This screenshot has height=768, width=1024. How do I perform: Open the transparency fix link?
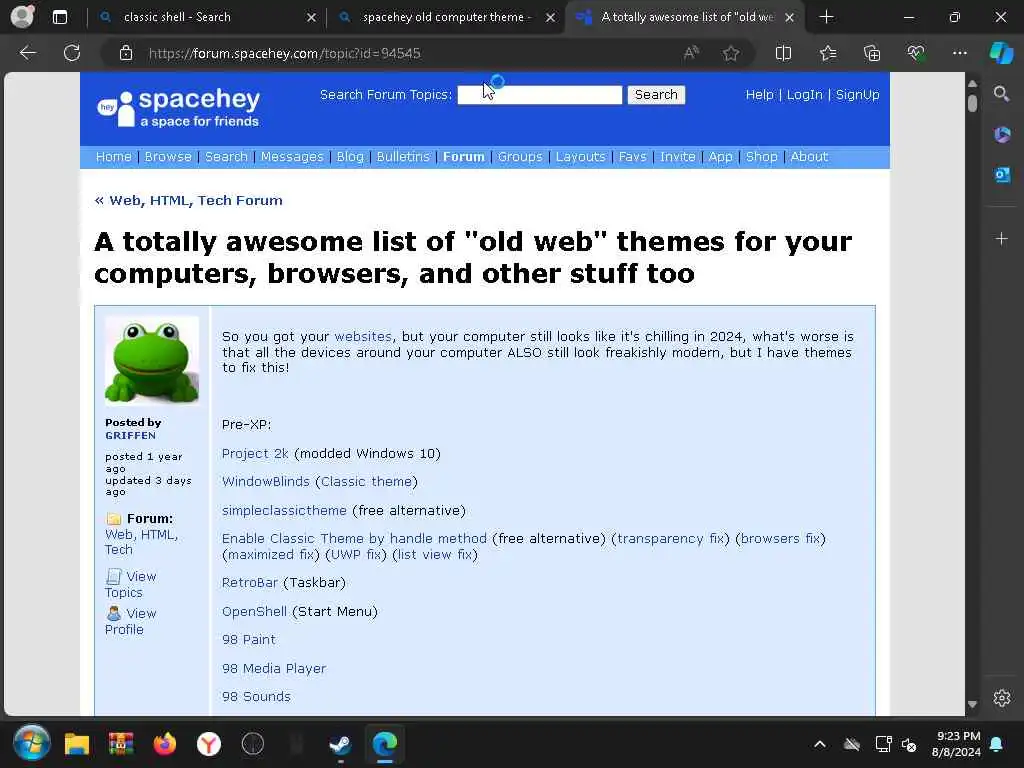pyautogui.click(x=671, y=539)
